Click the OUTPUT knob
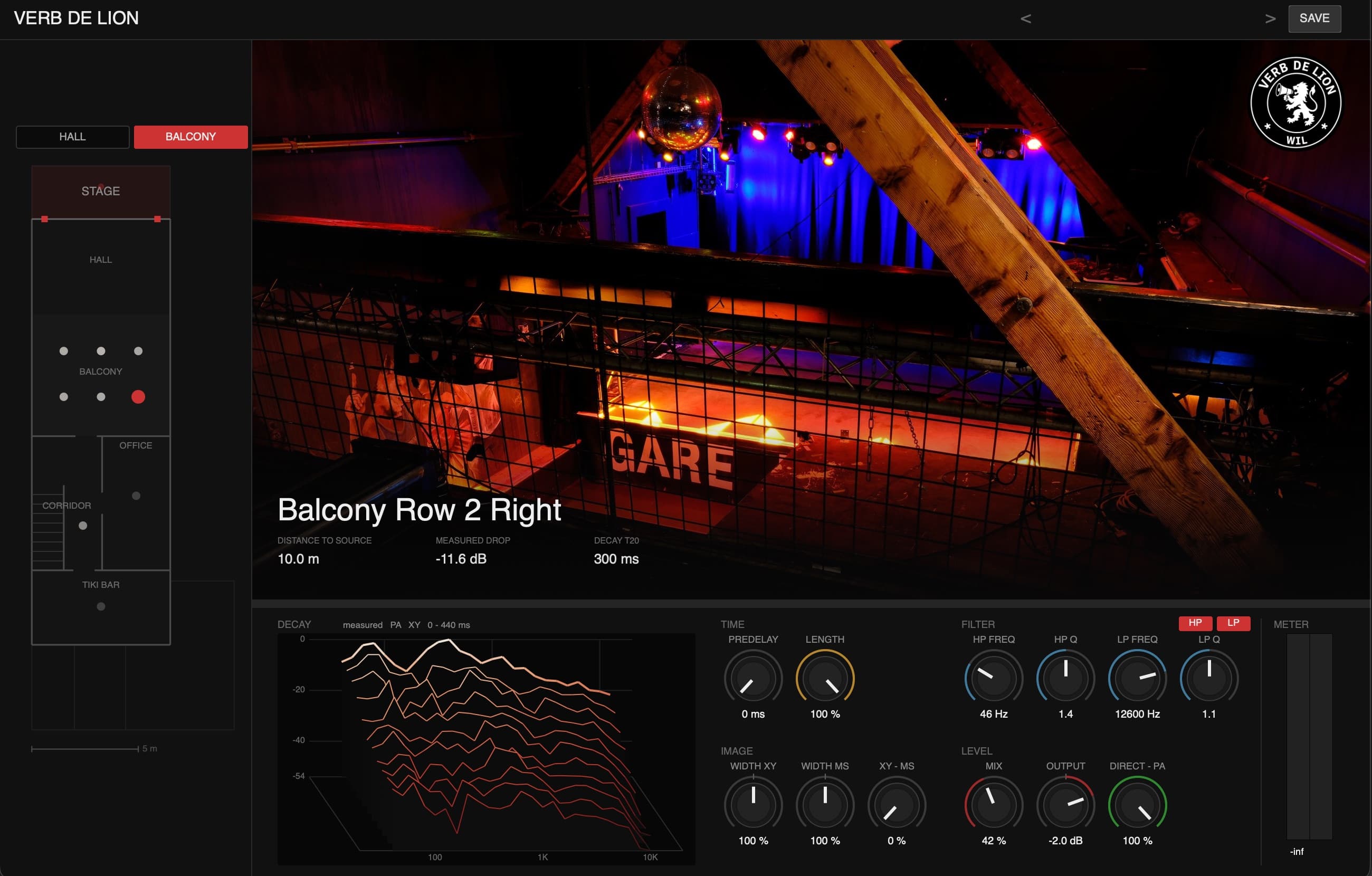Screen dimensions: 1372x876 [x=1065, y=805]
